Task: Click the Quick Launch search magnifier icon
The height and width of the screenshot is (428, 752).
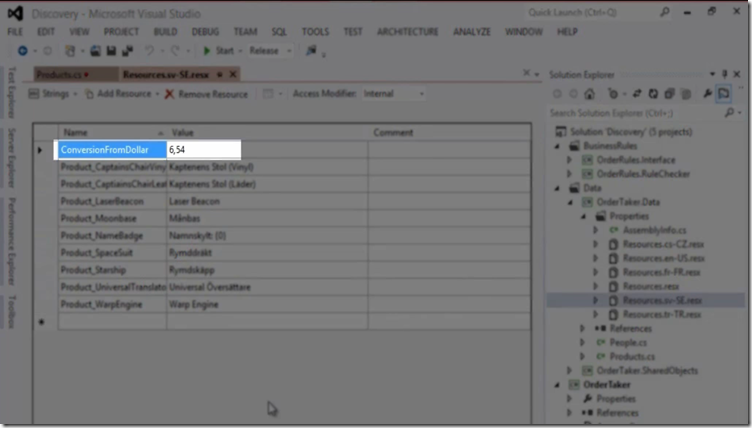Action: [665, 12]
